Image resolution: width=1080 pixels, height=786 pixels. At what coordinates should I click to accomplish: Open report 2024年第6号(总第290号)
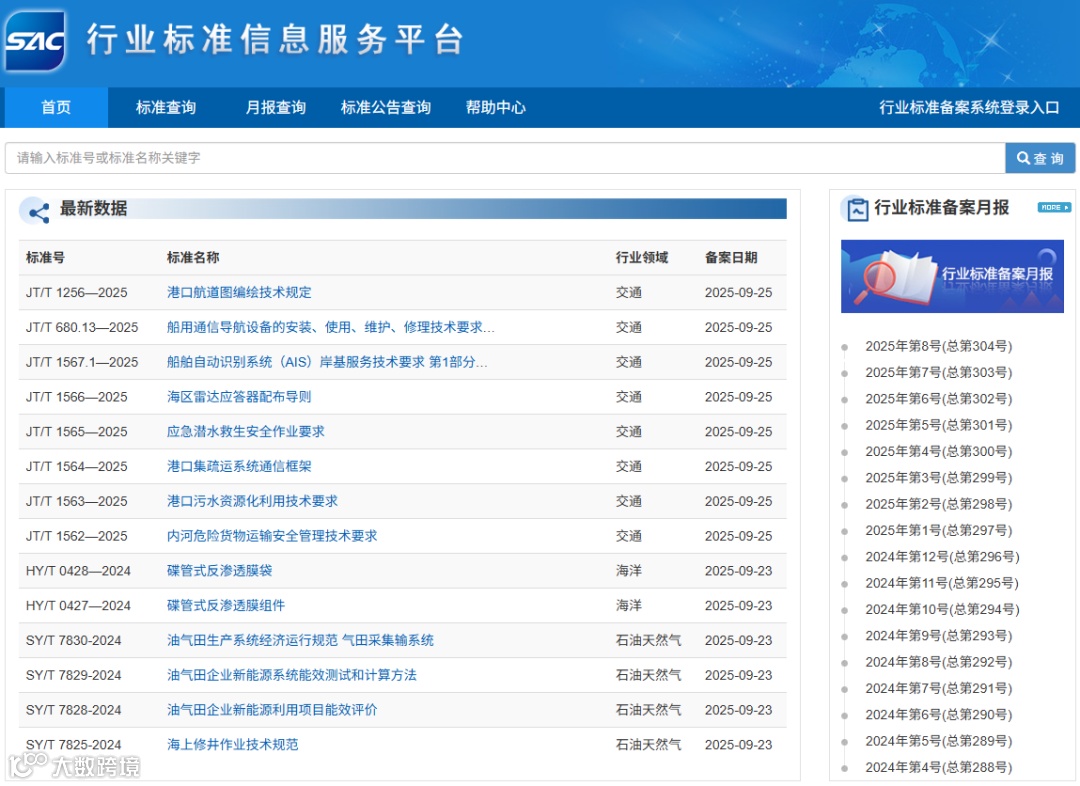coord(939,715)
